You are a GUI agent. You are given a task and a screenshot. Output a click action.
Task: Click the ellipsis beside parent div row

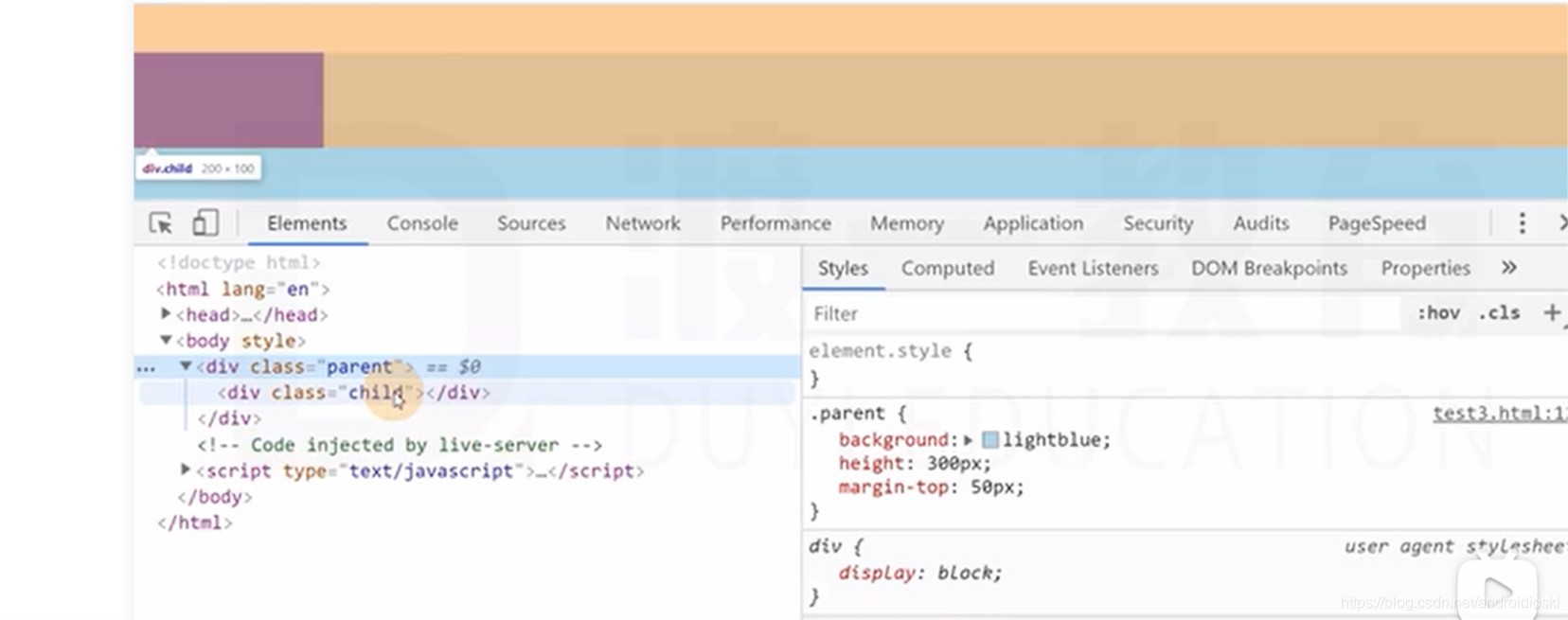pyautogui.click(x=146, y=367)
